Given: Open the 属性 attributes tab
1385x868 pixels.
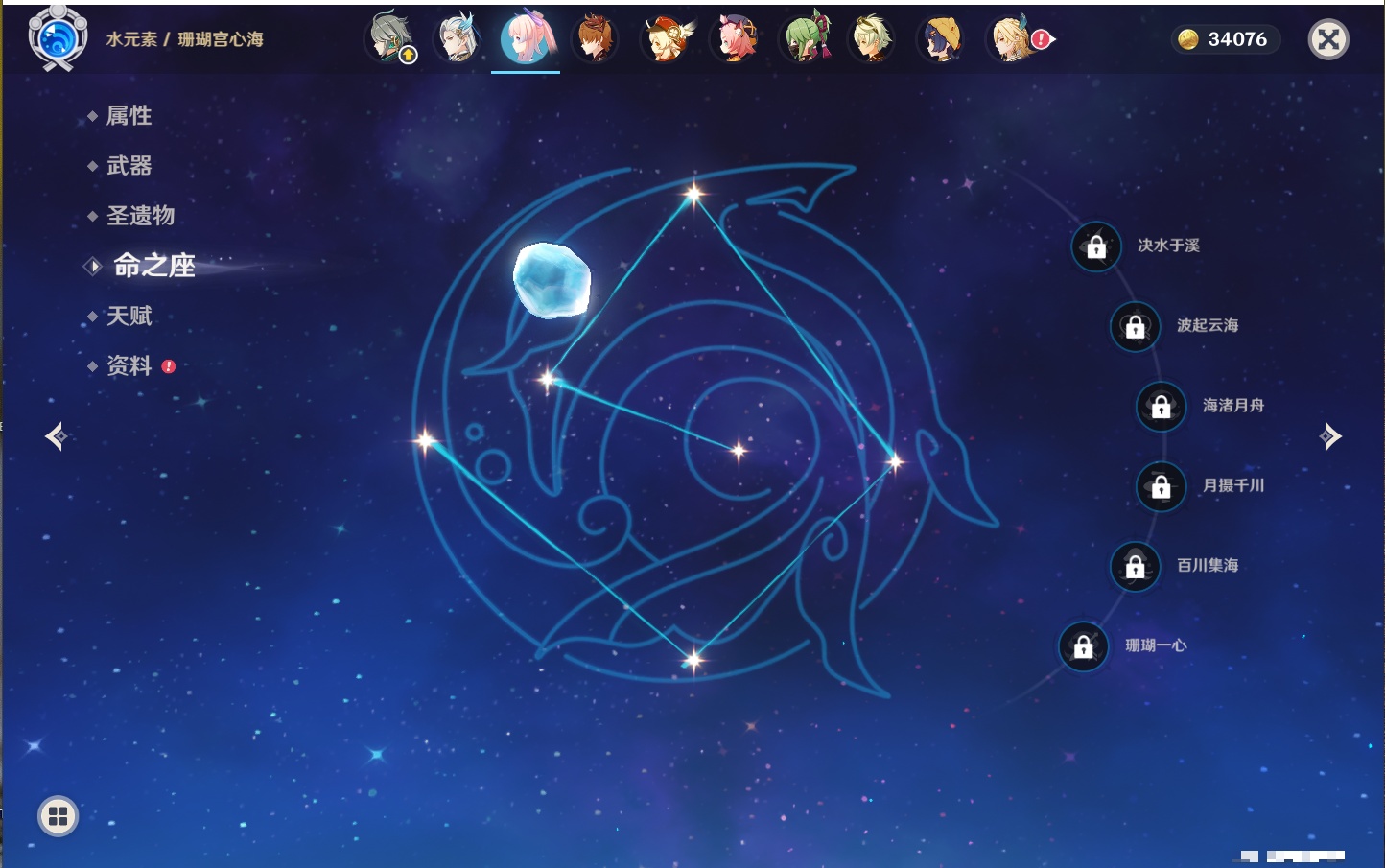Looking at the screenshot, I should [129, 116].
